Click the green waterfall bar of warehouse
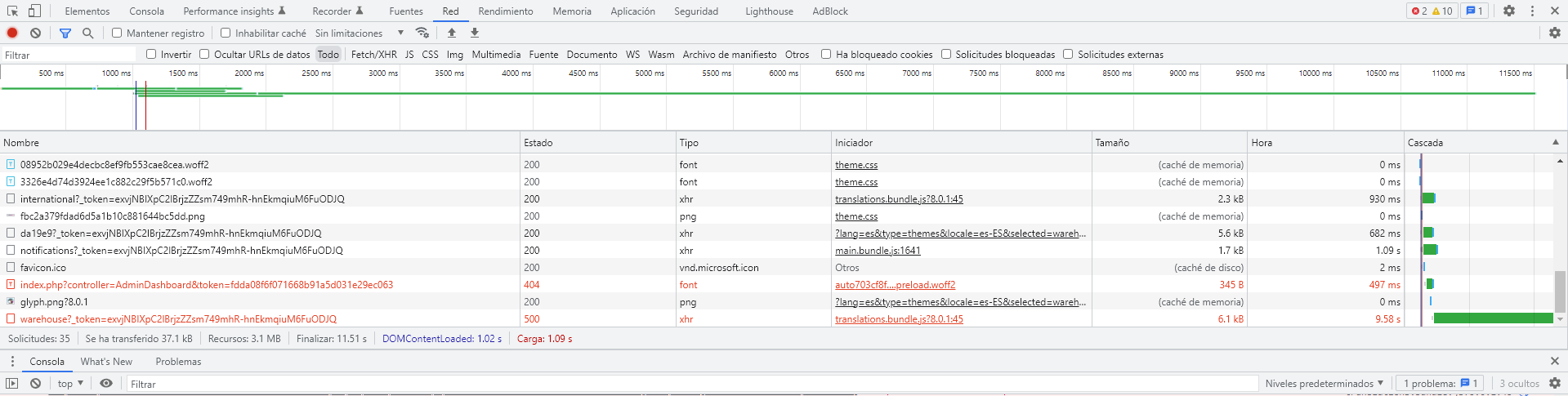Screen dimensions: 1568x396 (x=1493, y=318)
